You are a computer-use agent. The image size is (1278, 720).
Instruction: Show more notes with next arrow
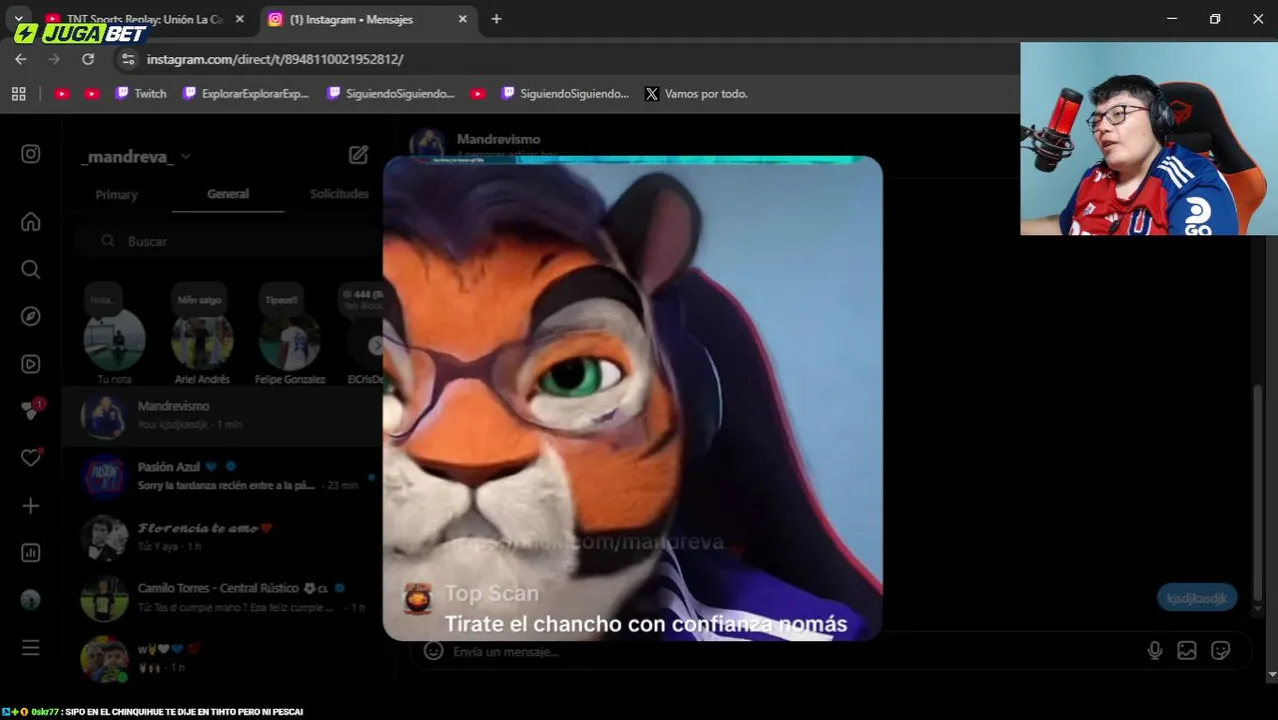(x=376, y=345)
